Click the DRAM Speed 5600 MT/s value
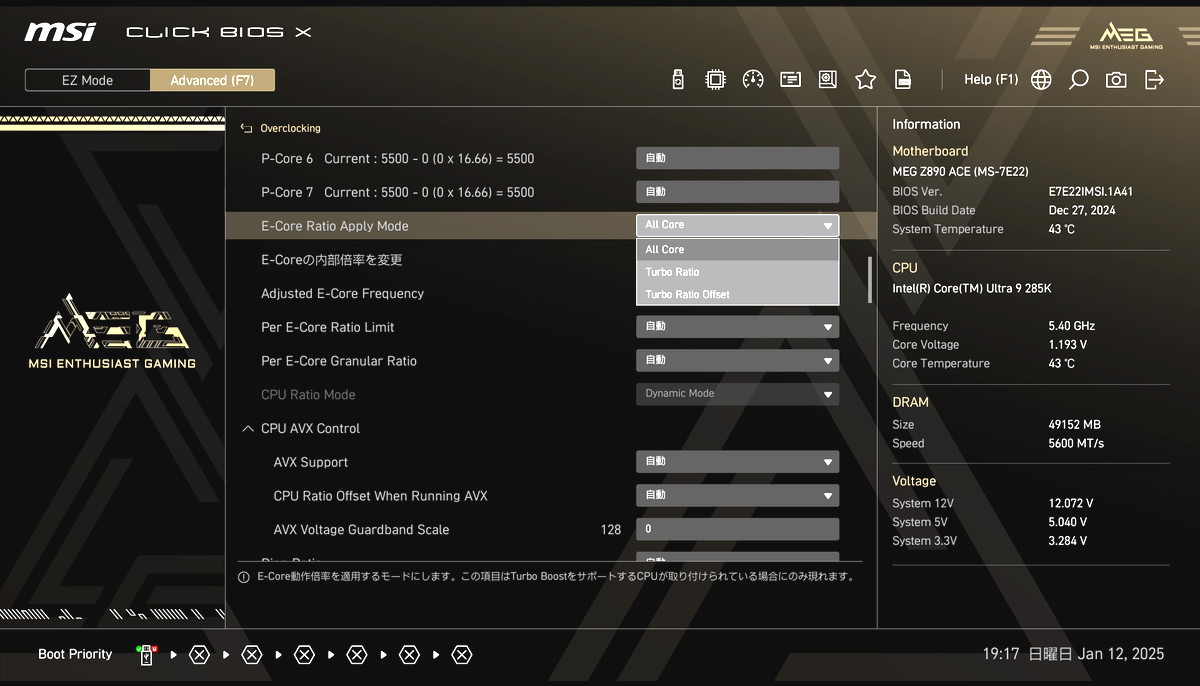Image resolution: width=1200 pixels, height=686 pixels. [x=1078, y=444]
